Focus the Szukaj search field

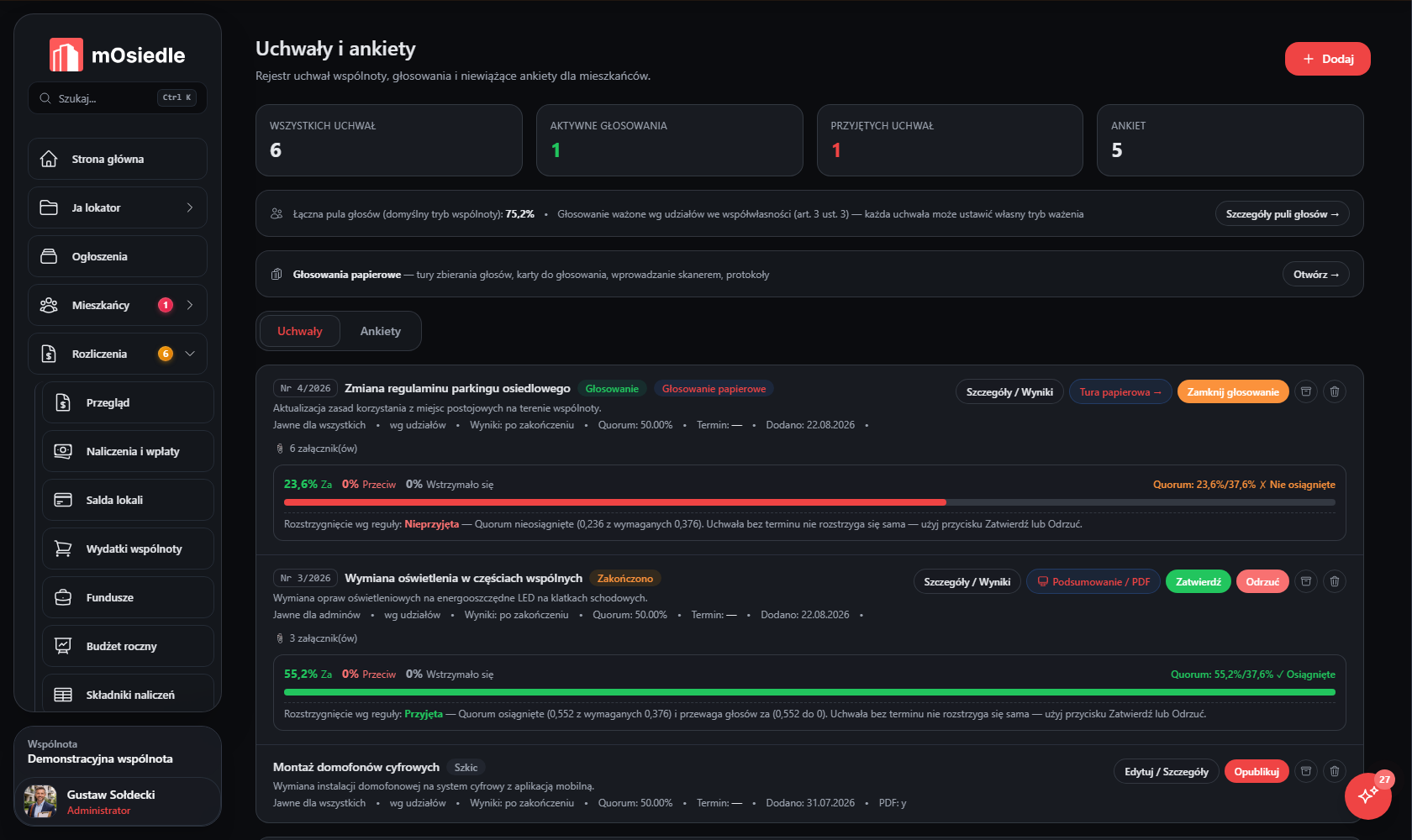pyautogui.click(x=118, y=98)
